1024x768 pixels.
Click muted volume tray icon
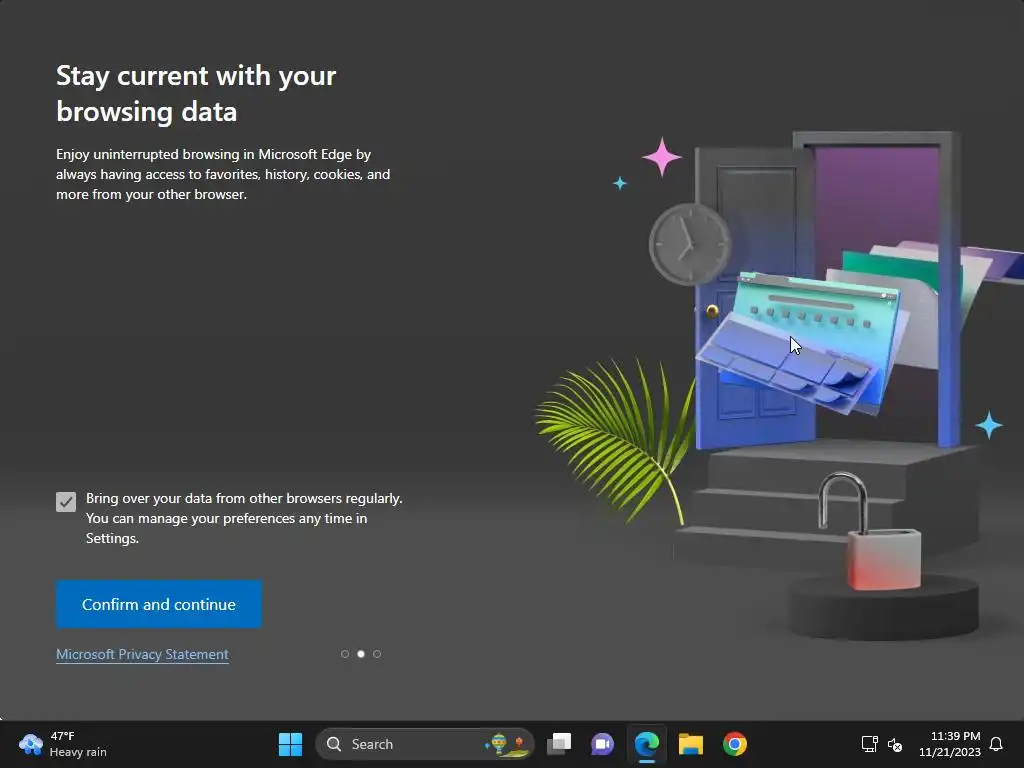coord(895,744)
